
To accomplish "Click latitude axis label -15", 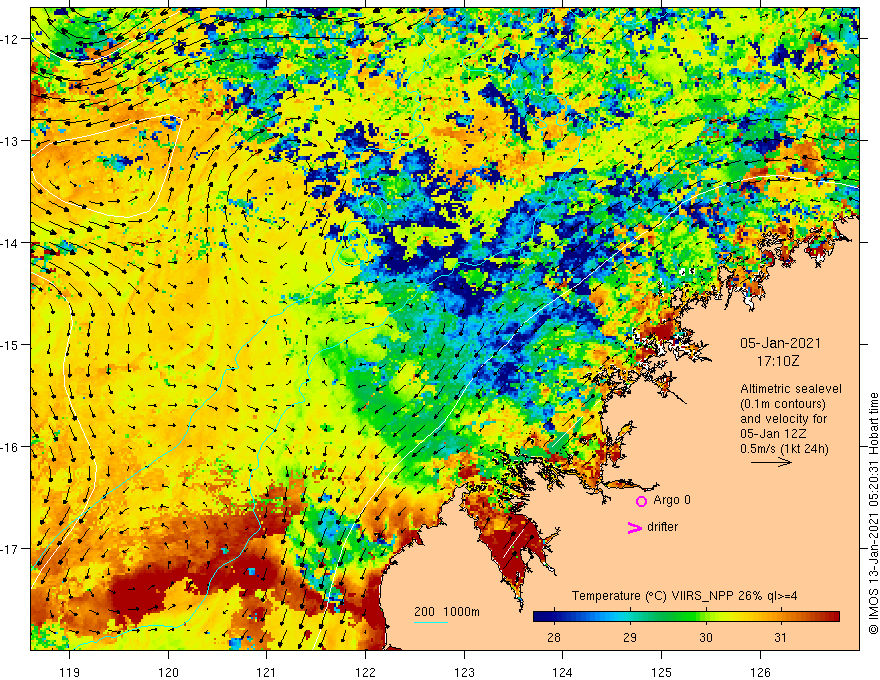I will click(11, 344).
